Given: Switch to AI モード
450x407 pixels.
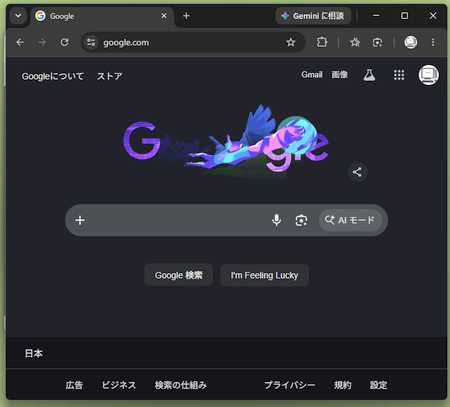Looking at the screenshot, I should [x=350, y=220].
